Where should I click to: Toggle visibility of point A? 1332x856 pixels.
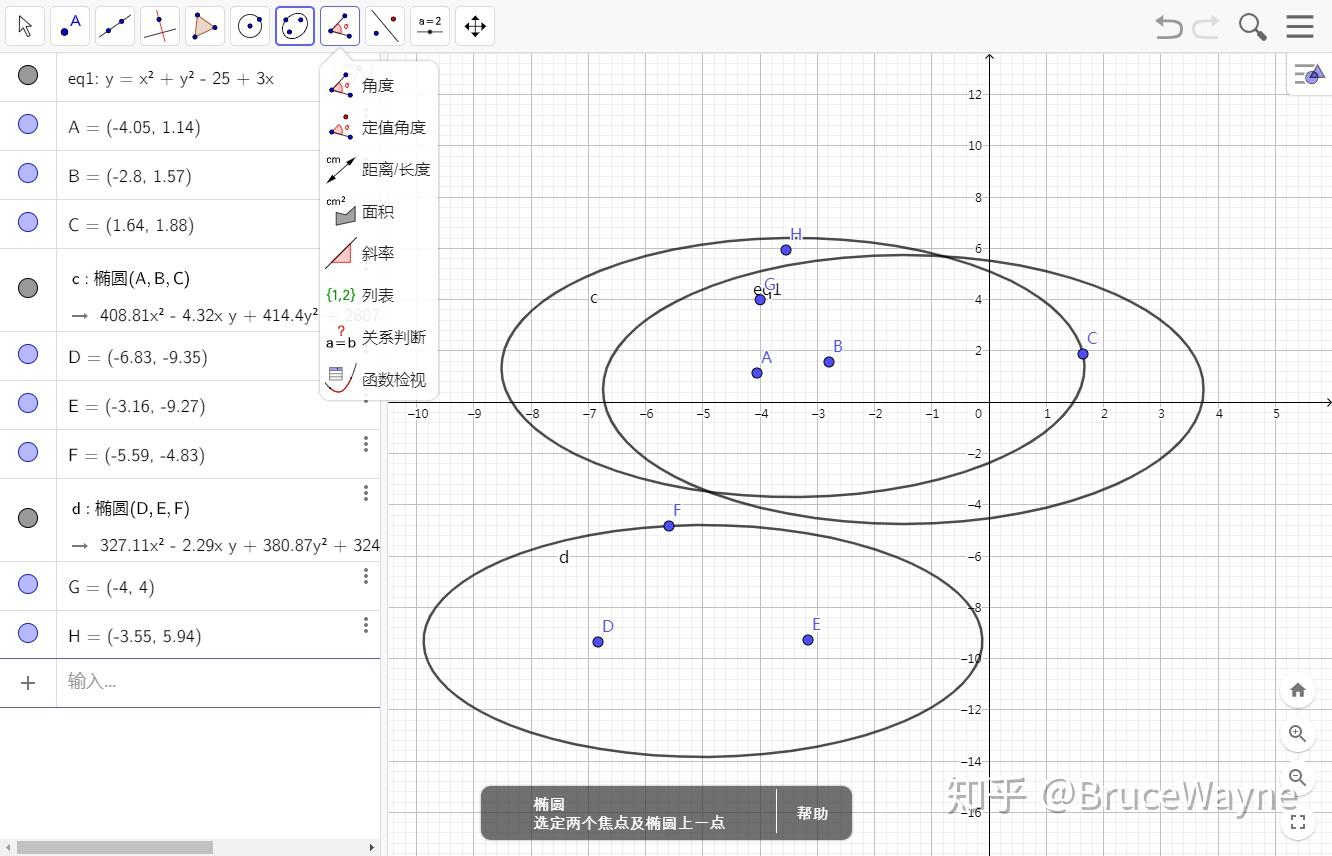[x=28, y=124]
